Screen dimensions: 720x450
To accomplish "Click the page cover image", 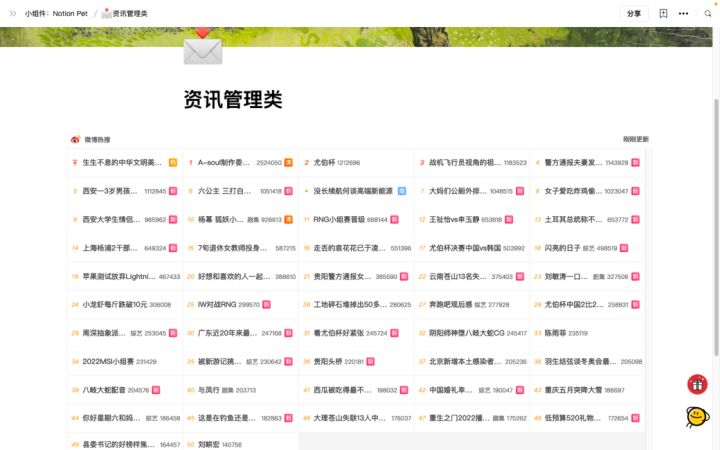I will (x=356, y=37).
